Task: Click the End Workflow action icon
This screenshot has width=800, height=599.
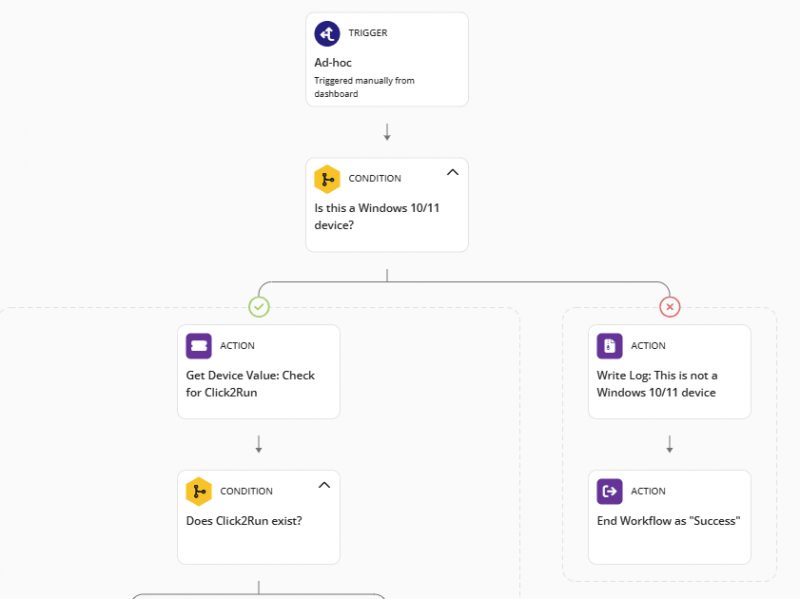Action: [x=609, y=492]
